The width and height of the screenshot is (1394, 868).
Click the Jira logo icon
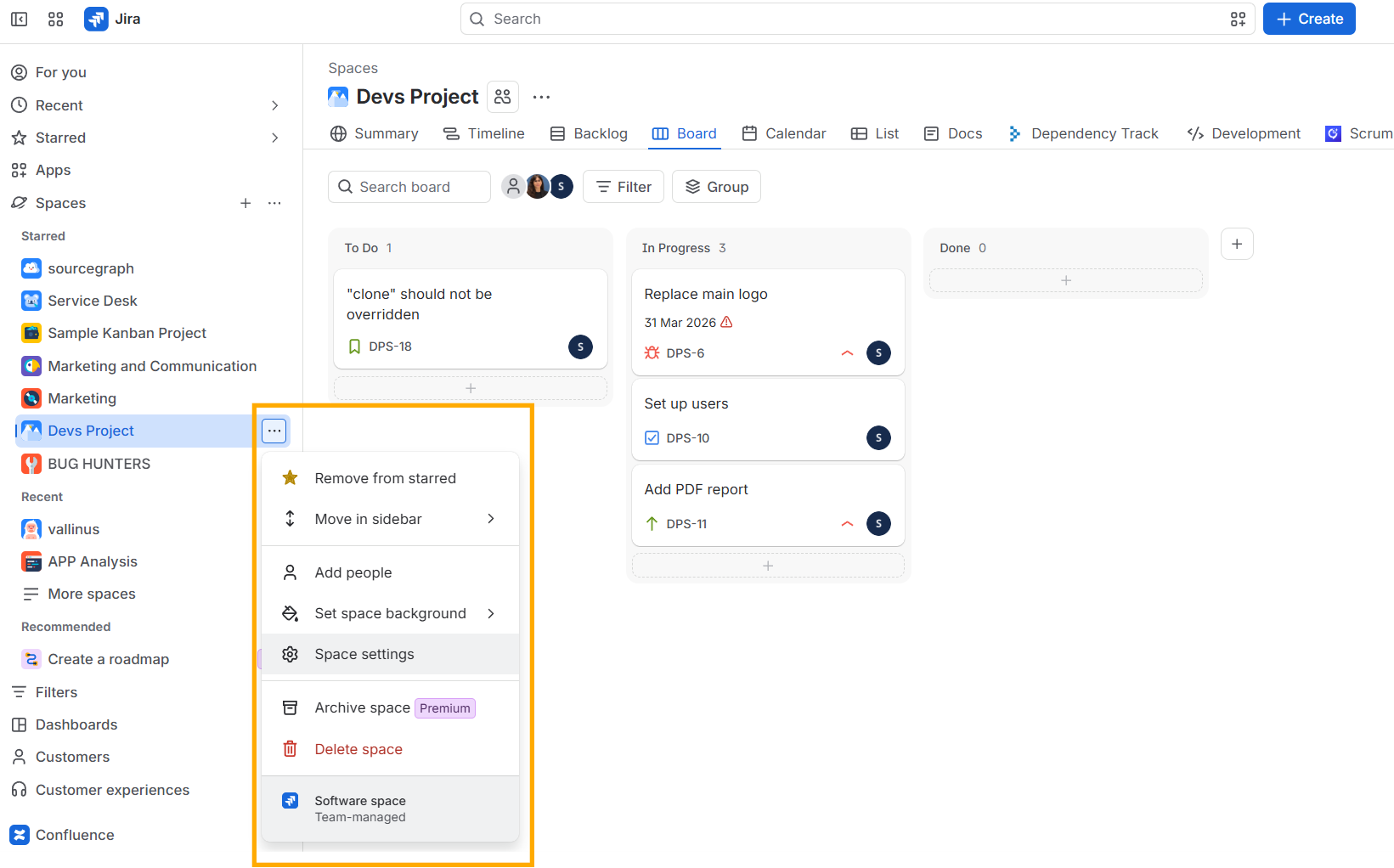tap(96, 19)
